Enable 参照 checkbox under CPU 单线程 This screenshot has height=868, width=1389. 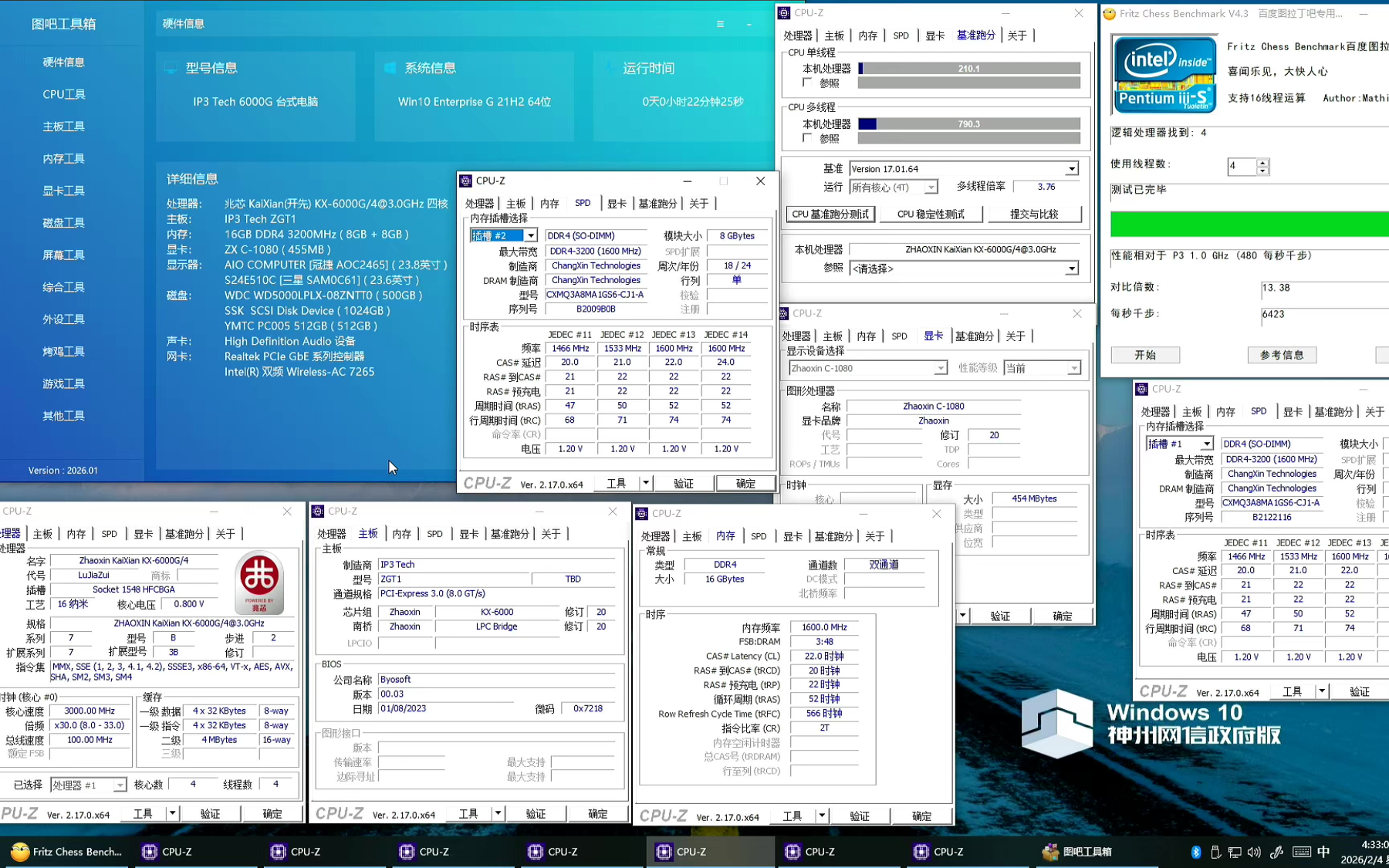click(807, 83)
